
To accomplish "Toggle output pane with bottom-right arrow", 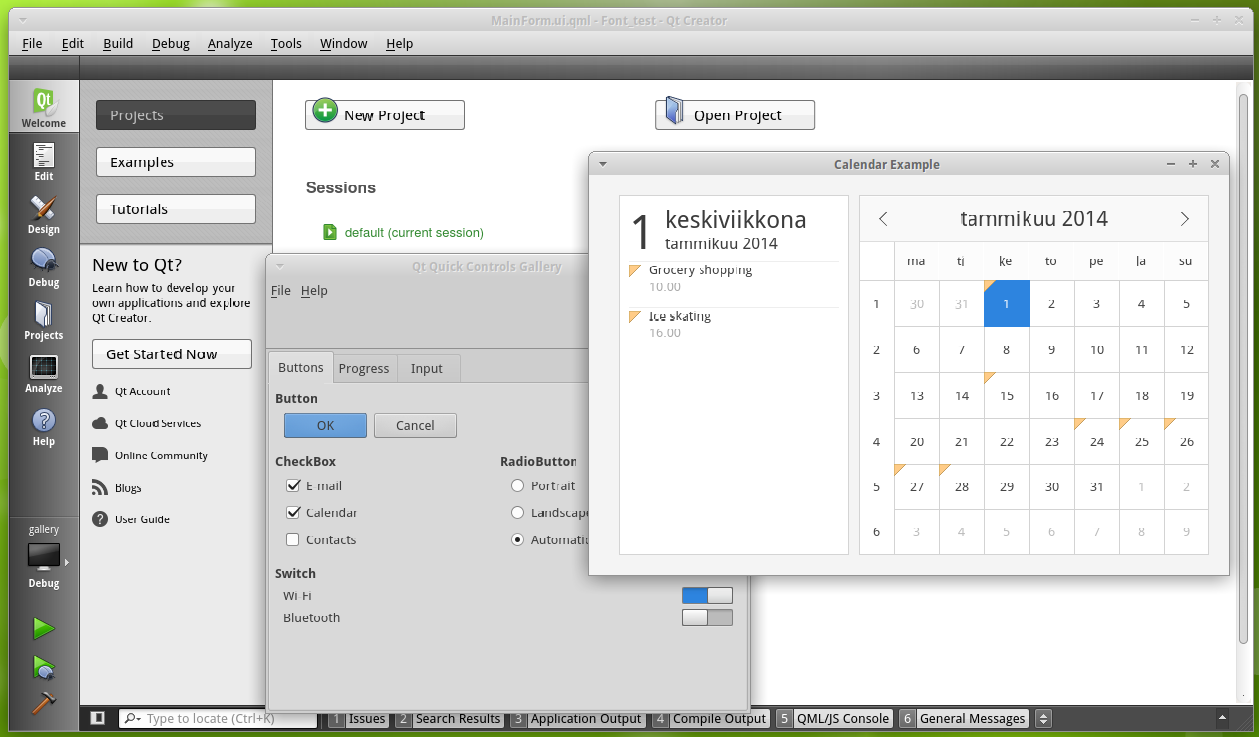I will tap(1222, 717).
